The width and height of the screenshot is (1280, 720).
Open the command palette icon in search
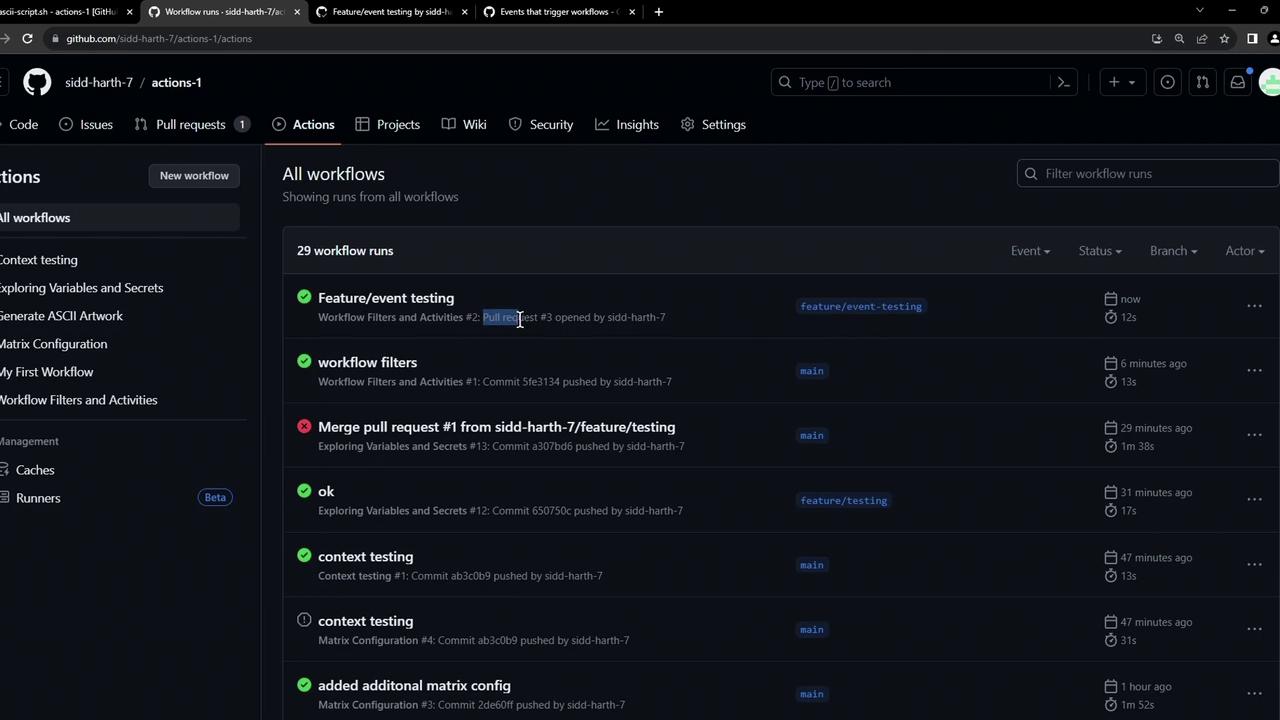click(1064, 82)
